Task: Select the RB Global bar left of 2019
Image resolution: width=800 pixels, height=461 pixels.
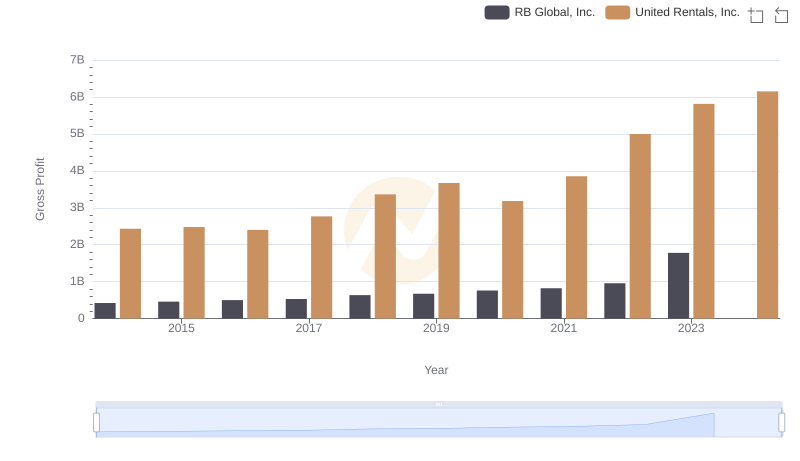Action: point(423,306)
